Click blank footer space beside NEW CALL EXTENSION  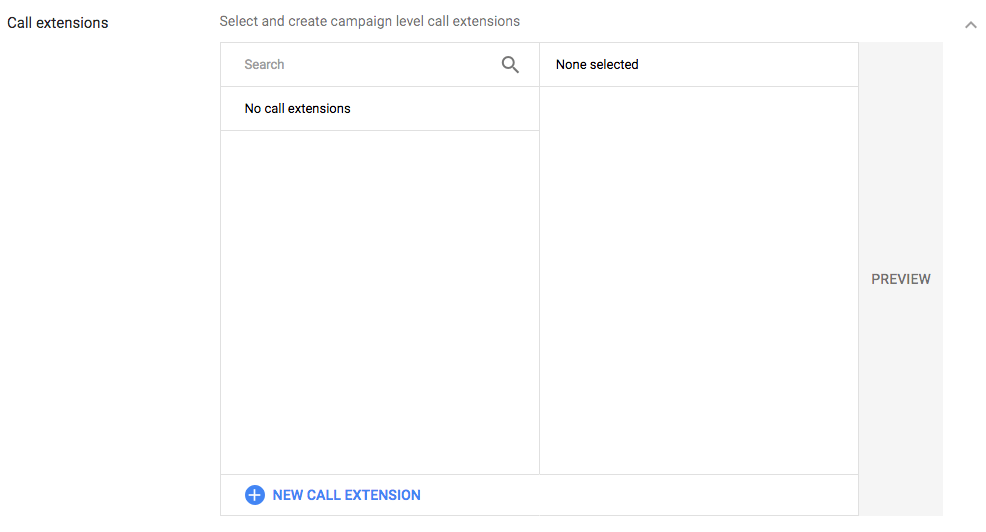[x=640, y=495]
